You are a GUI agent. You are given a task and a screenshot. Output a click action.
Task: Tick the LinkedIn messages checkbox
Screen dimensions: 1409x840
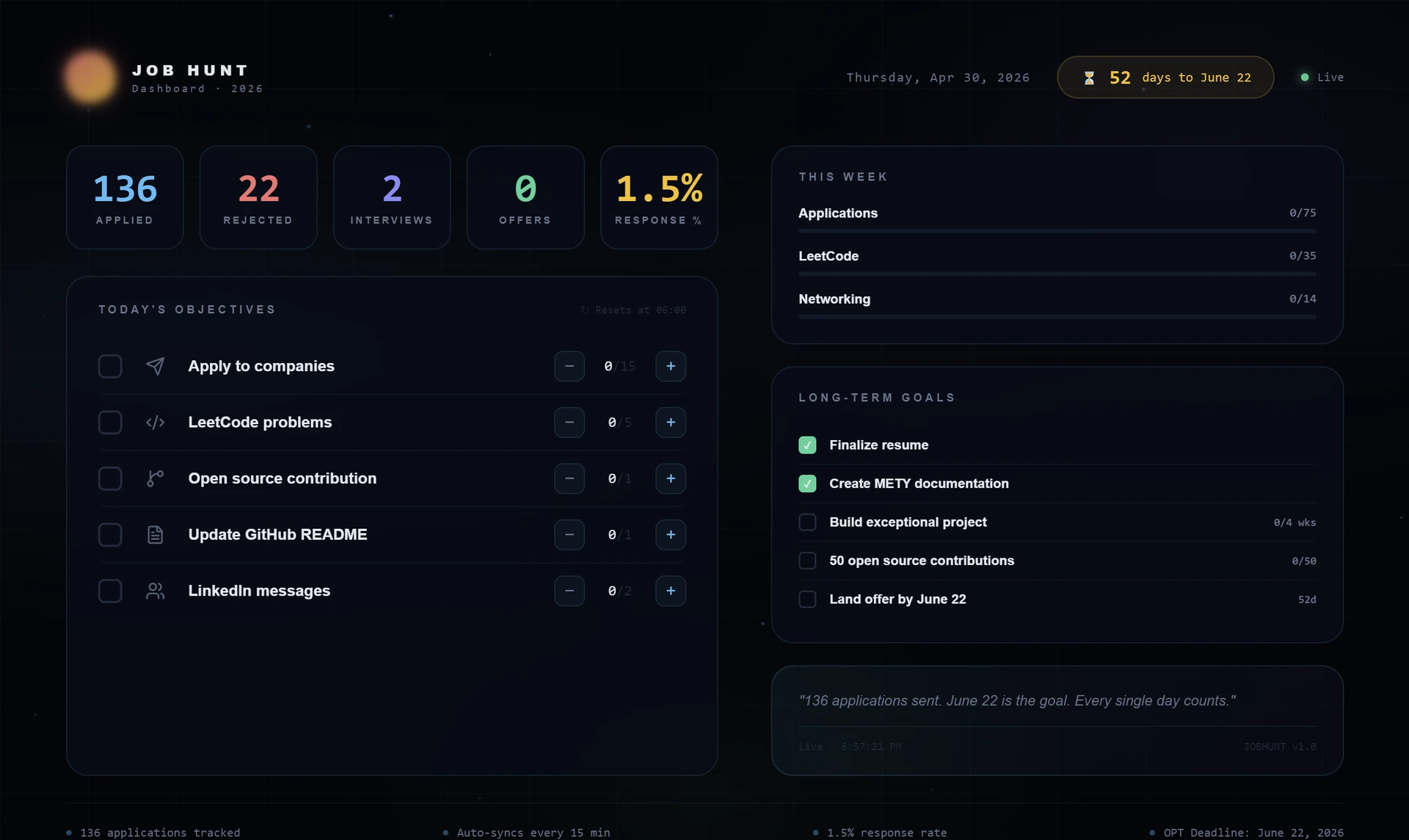[x=110, y=591]
